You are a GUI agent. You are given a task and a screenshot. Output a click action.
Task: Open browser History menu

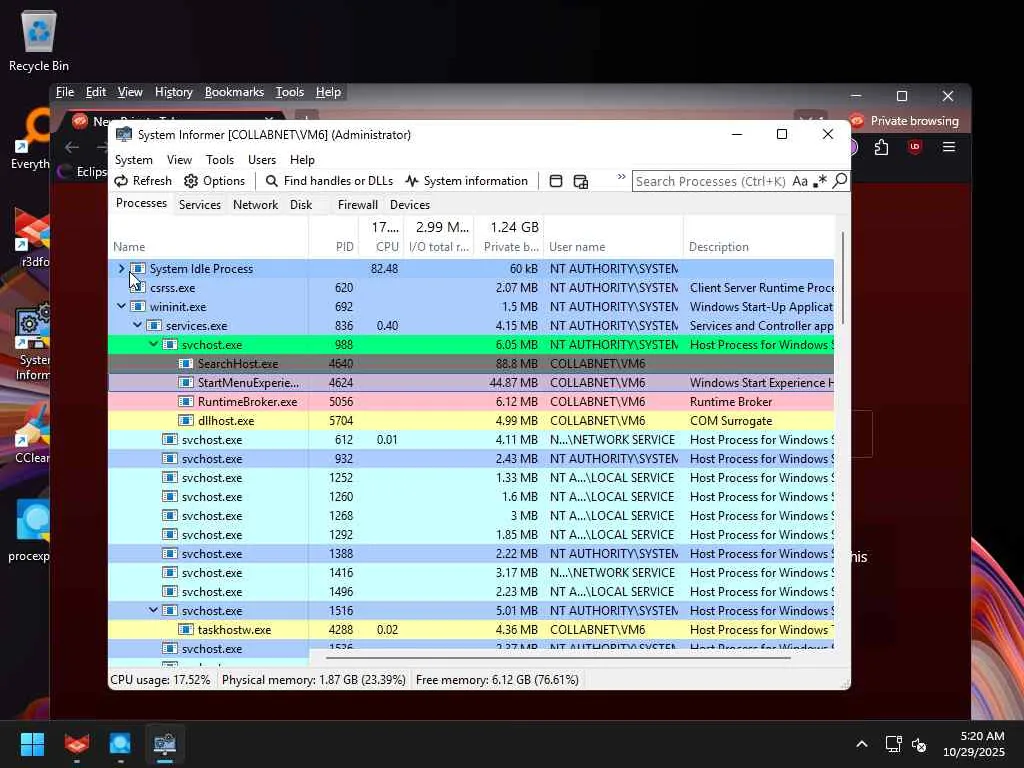click(174, 92)
